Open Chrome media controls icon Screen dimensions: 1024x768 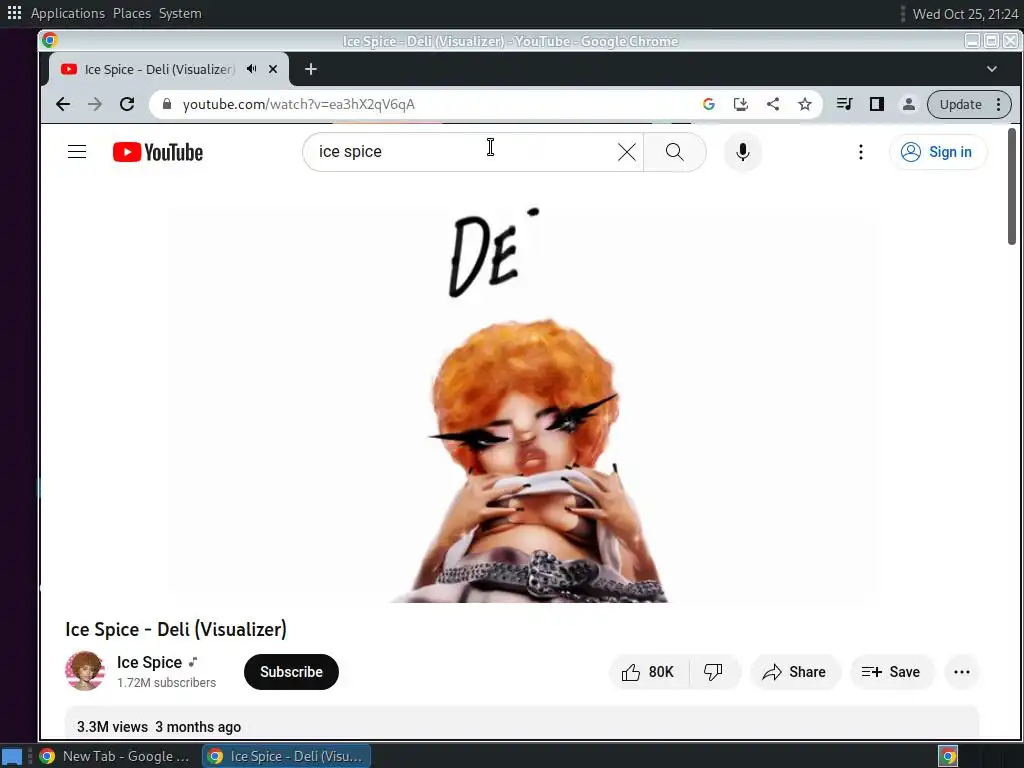pos(844,104)
